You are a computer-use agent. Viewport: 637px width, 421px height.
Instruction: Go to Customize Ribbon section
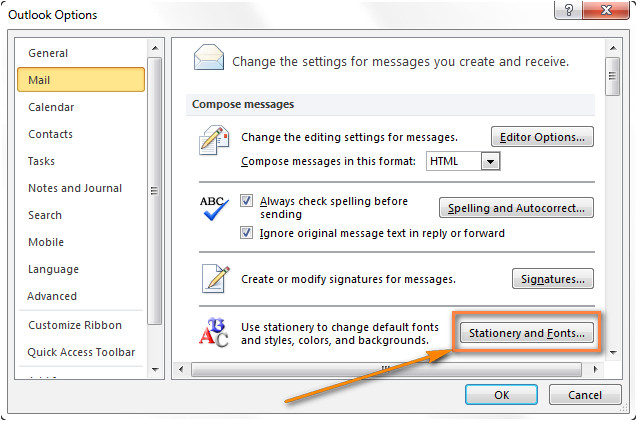[x=75, y=325]
